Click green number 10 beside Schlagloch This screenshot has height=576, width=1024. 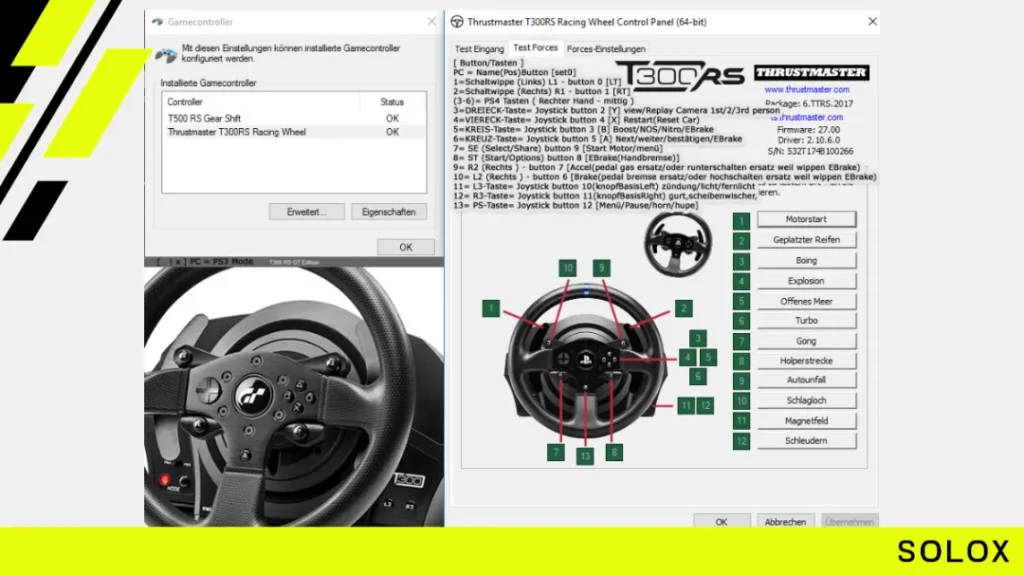click(x=741, y=401)
